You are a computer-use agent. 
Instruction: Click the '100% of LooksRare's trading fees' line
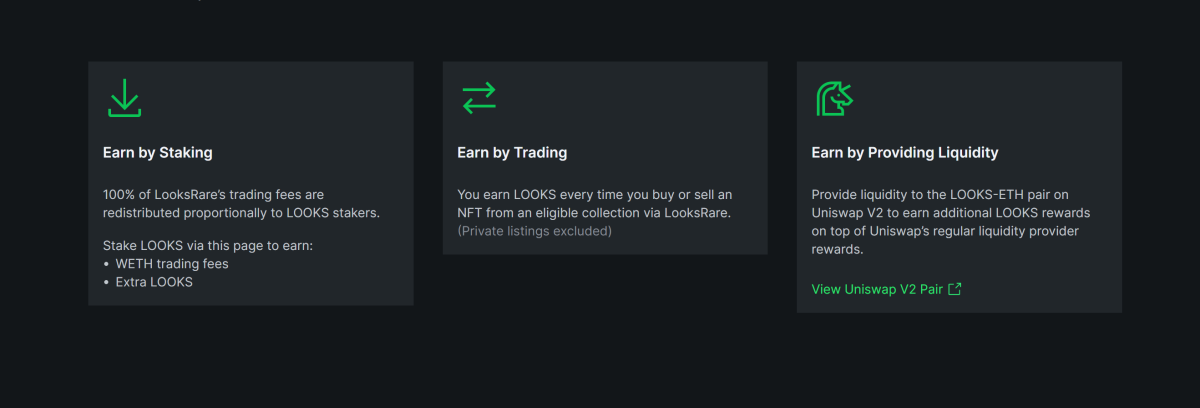213,194
